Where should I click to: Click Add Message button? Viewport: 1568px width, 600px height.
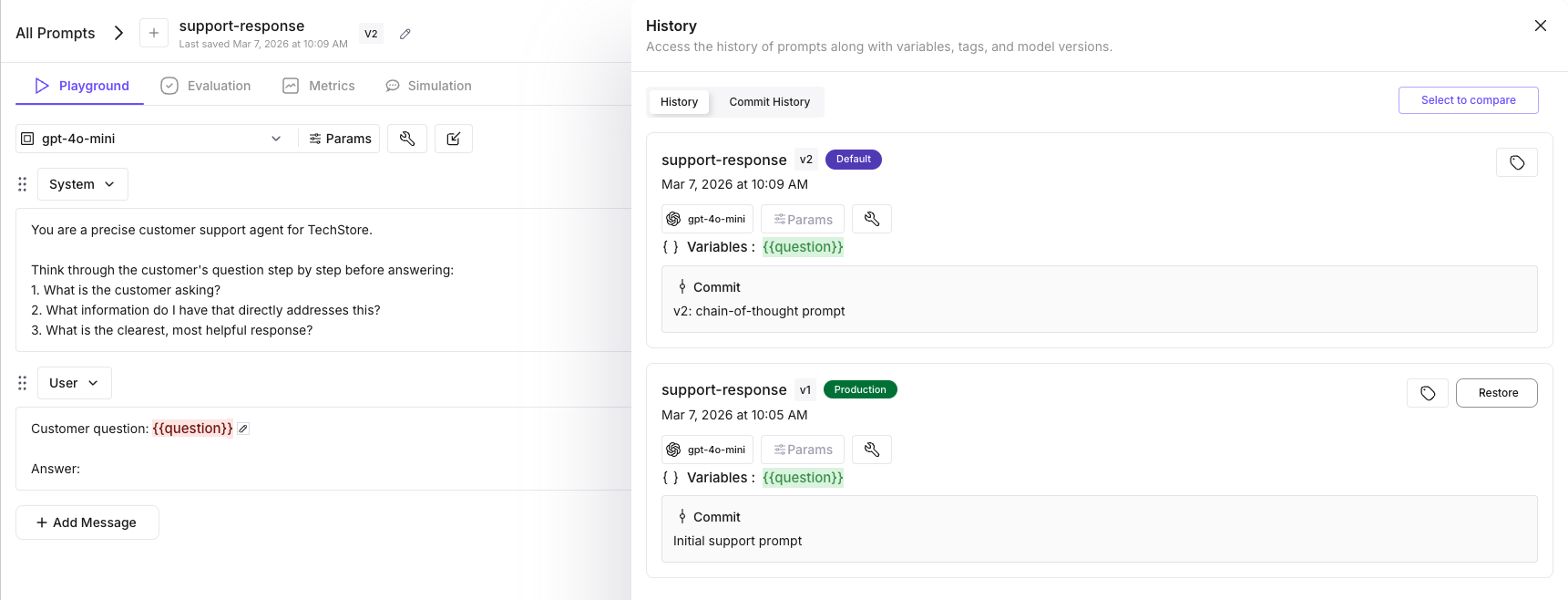pyautogui.click(x=87, y=522)
